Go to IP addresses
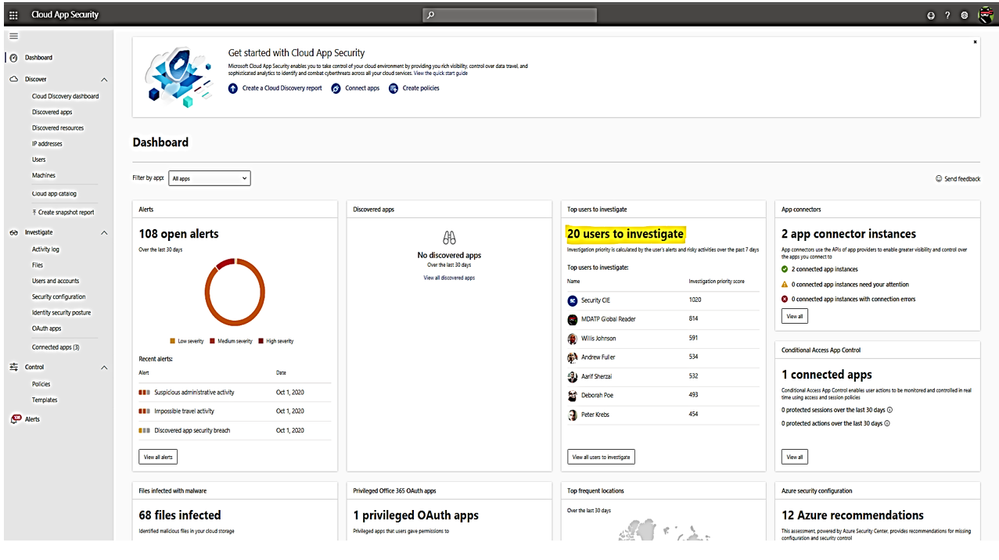The width and height of the screenshot is (999, 560). pos(47,144)
